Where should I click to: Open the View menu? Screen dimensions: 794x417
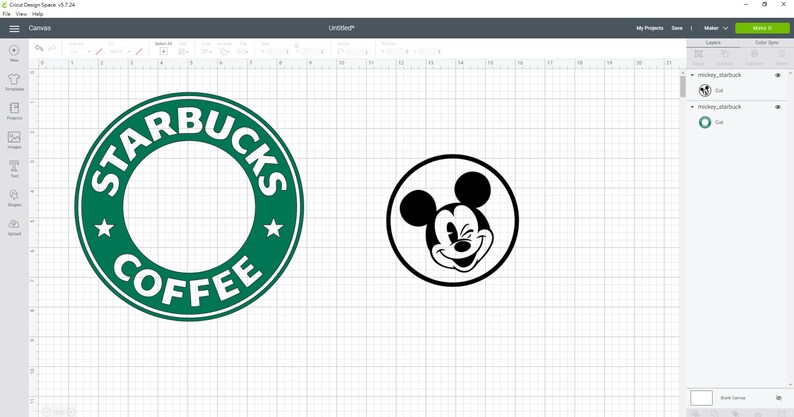tap(21, 14)
